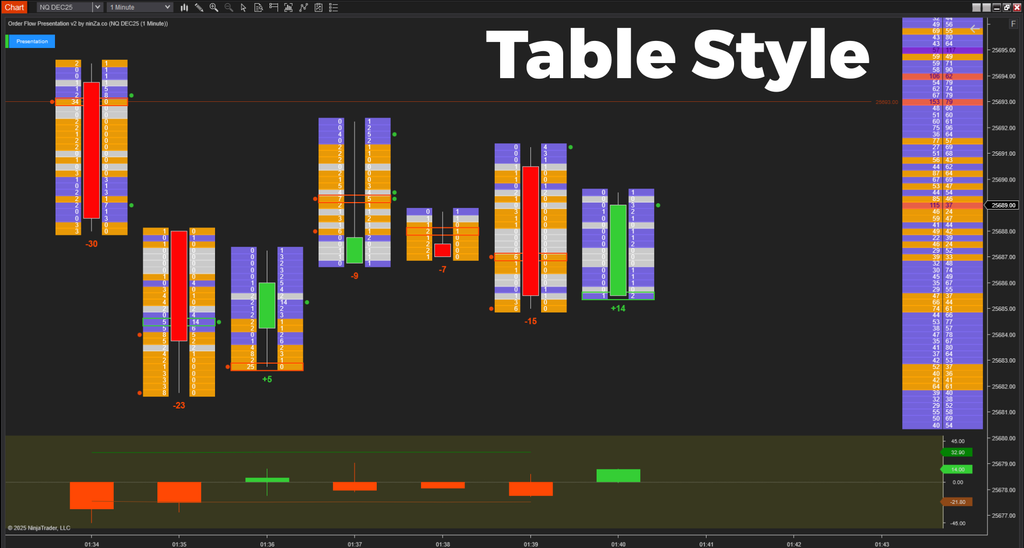The height and width of the screenshot is (548, 1024).
Task: Open the Strategies icon in toolbar
Action: pos(318,7)
